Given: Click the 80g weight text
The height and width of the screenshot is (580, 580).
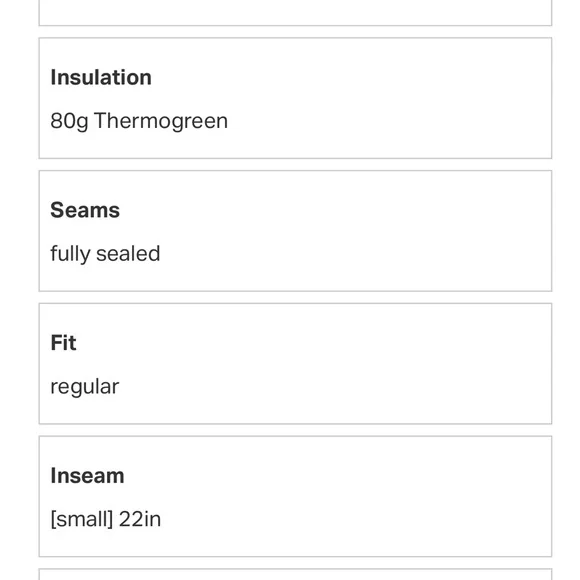Looking at the screenshot, I should pyautogui.click(x=69, y=121).
